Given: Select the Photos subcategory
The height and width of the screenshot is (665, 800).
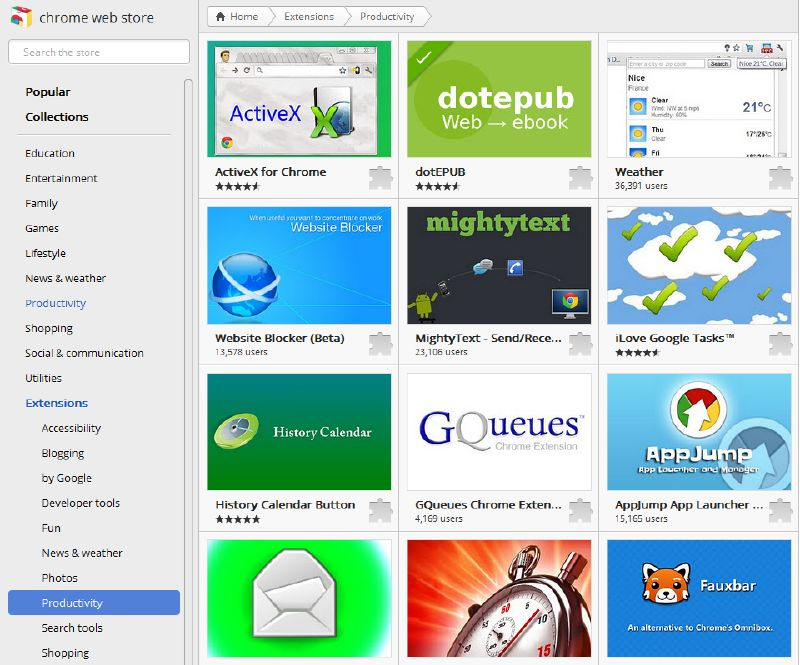Looking at the screenshot, I should (60, 578).
